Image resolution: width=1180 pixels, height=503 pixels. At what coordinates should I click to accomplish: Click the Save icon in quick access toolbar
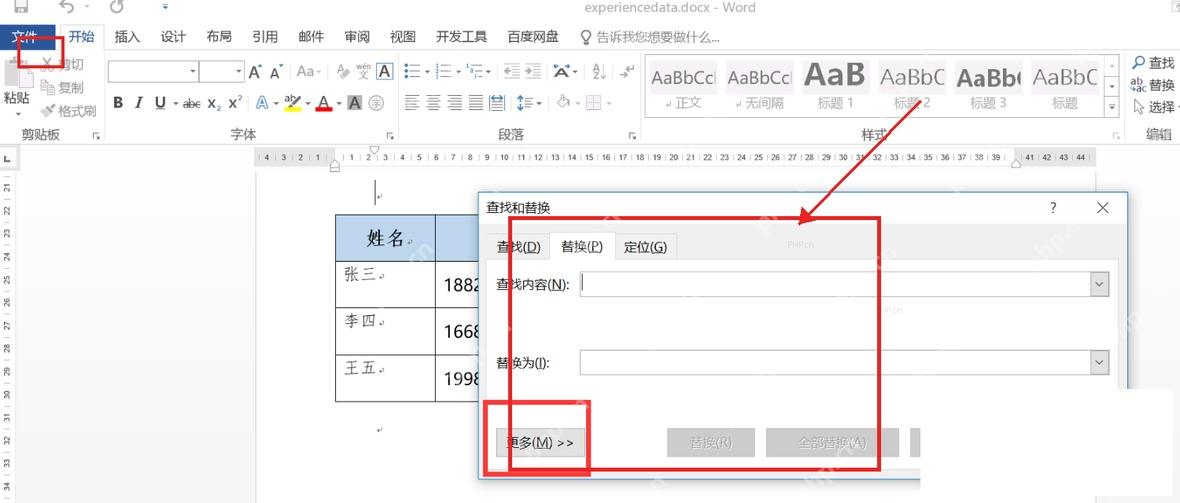click(21, 7)
